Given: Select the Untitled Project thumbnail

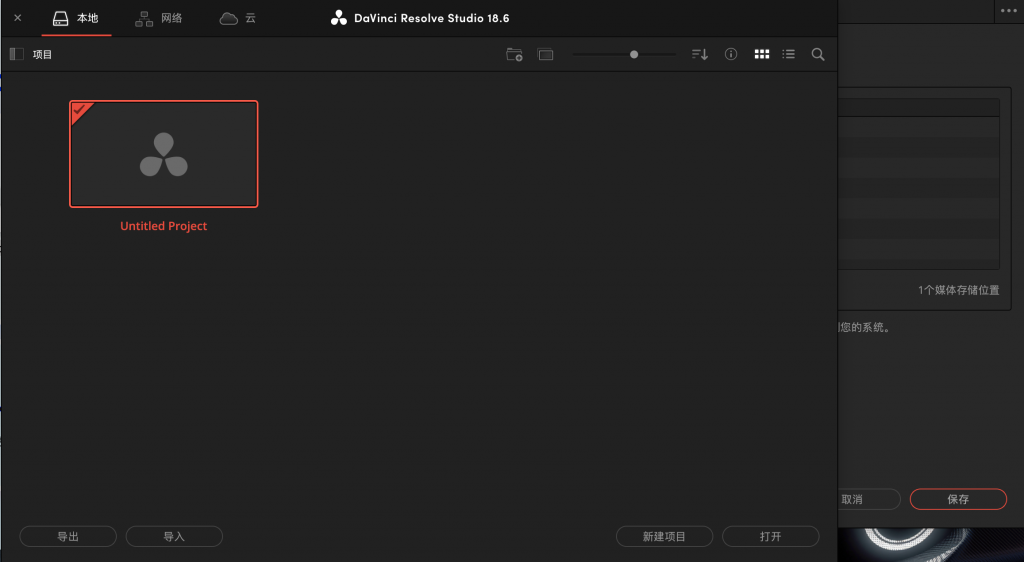Looking at the screenshot, I should (164, 154).
